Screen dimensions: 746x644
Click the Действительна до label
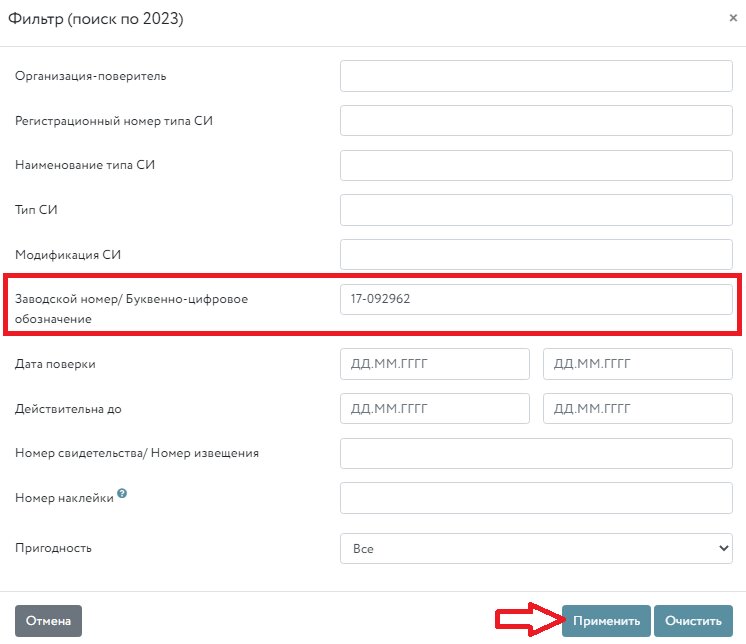[68, 409]
